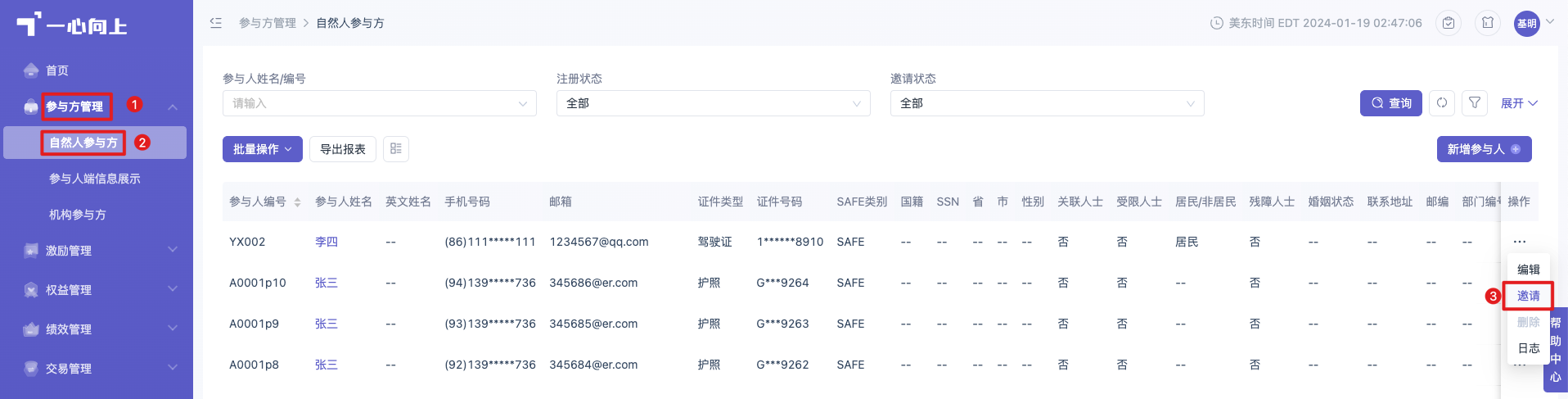Sort by 参与人编号 column sort icon
Screen dimensions: 1568x399
pyautogui.click(x=297, y=202)
